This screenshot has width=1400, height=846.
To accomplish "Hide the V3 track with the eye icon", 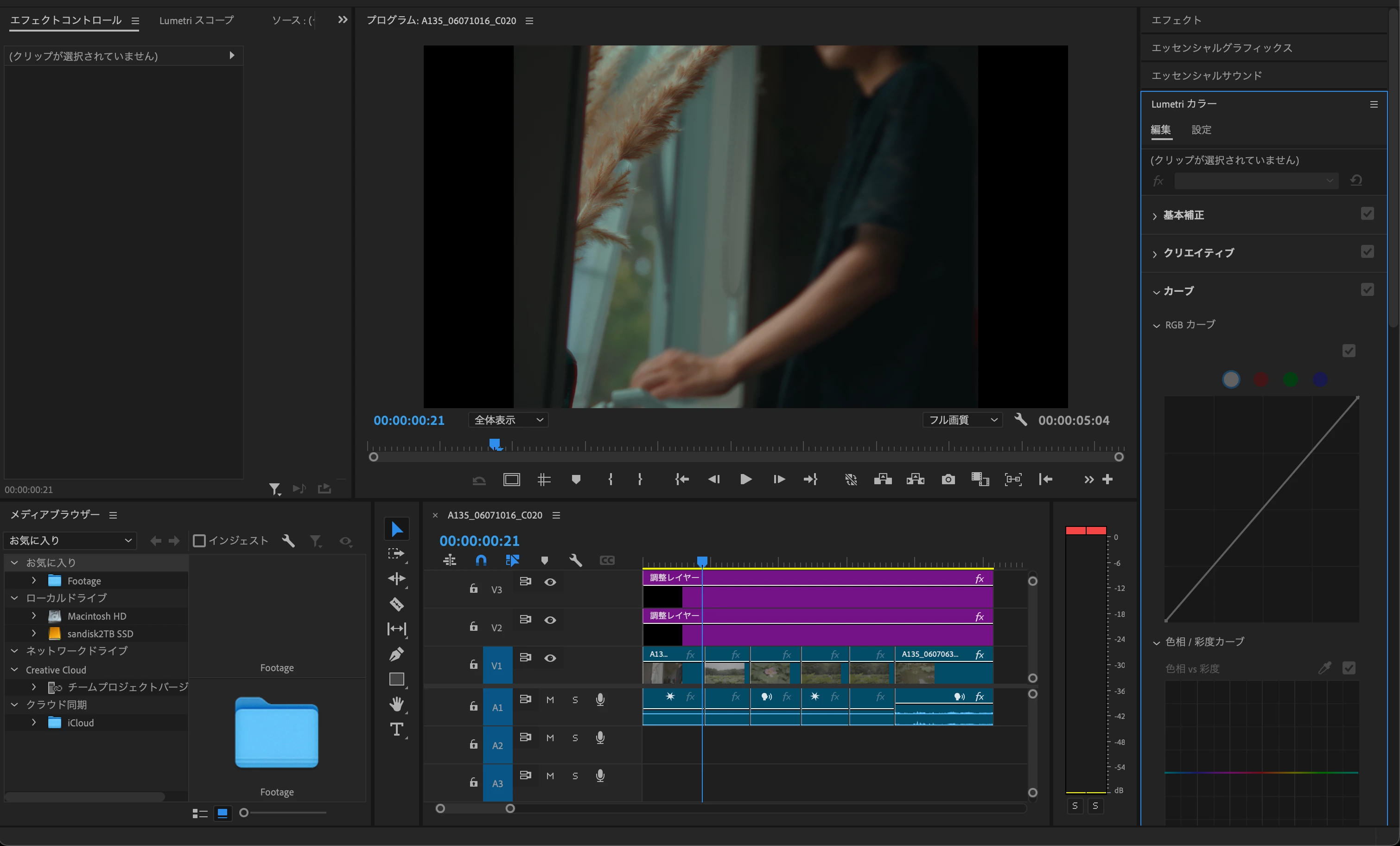I will pyautogui.click(x=550, y=582).
